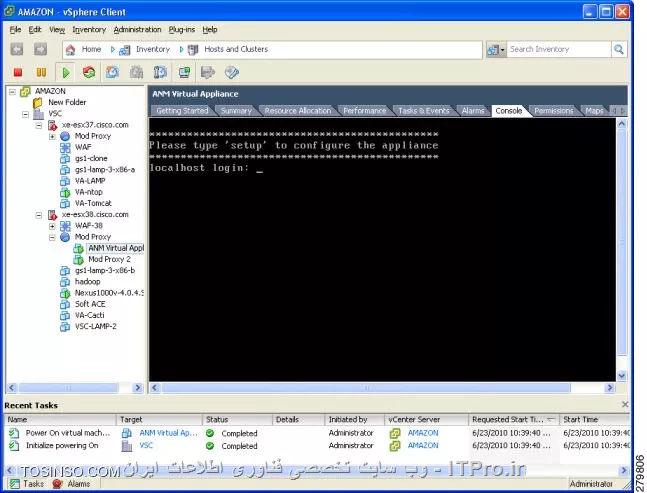The height and width of the screenshot is (493, 647).
Task: Click the Reset virtual machine icon
Action: (89, 73)
